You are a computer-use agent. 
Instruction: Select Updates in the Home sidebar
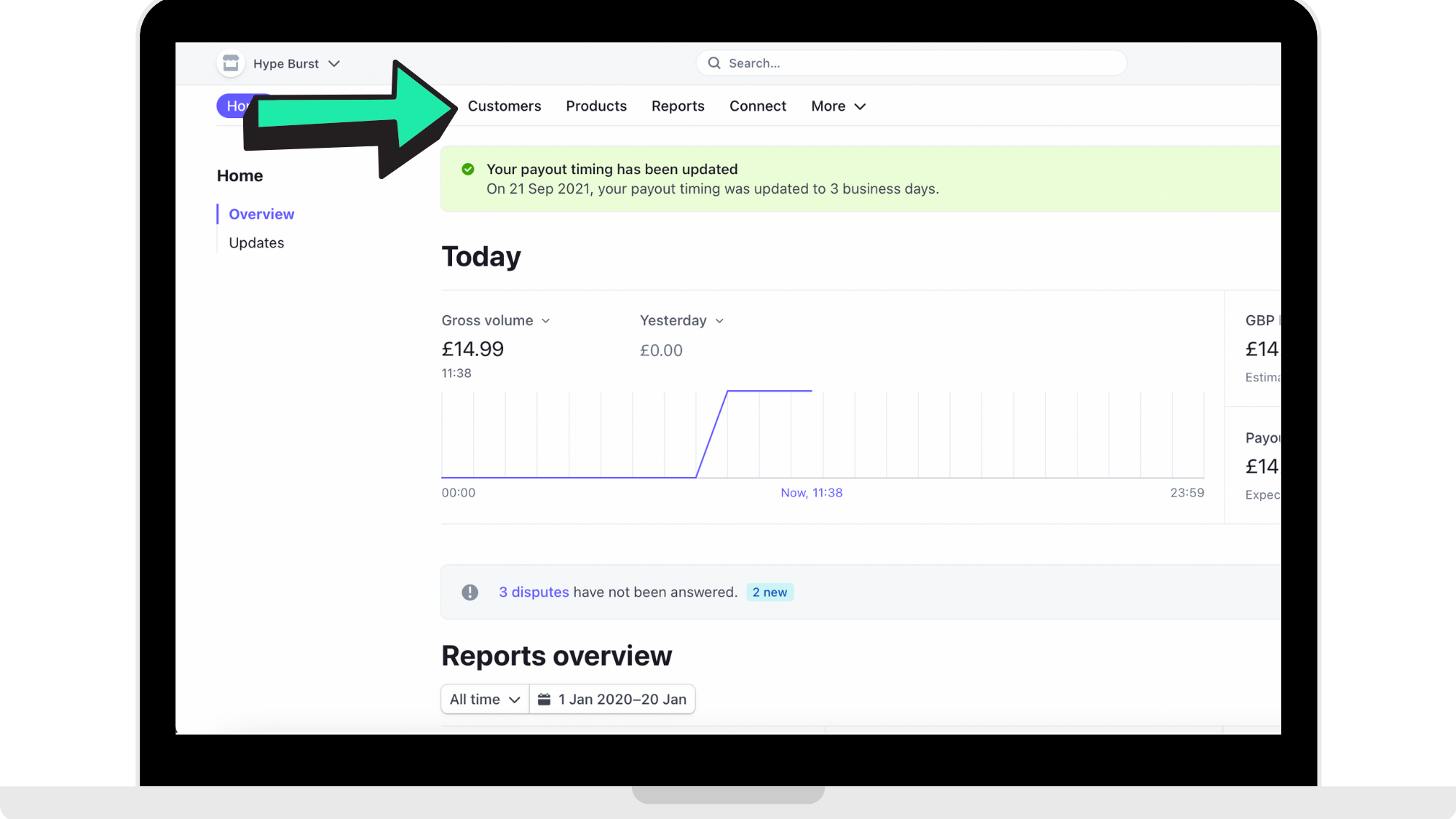point(256,243)
